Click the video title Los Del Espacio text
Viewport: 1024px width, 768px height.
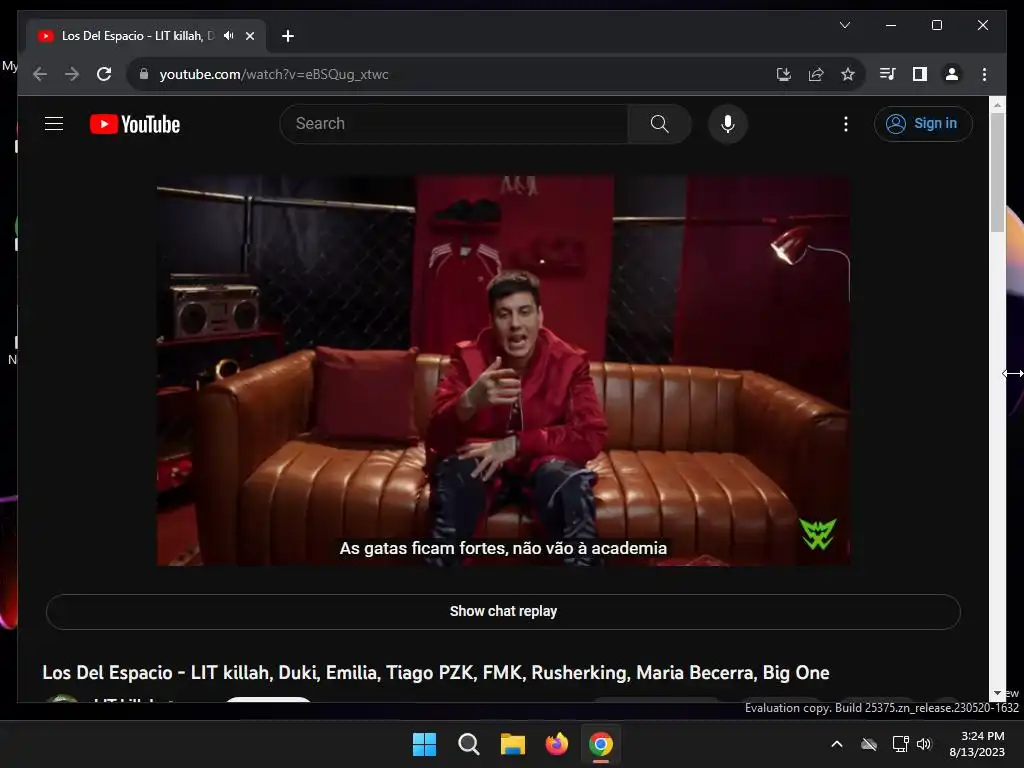tap(436, 673)
